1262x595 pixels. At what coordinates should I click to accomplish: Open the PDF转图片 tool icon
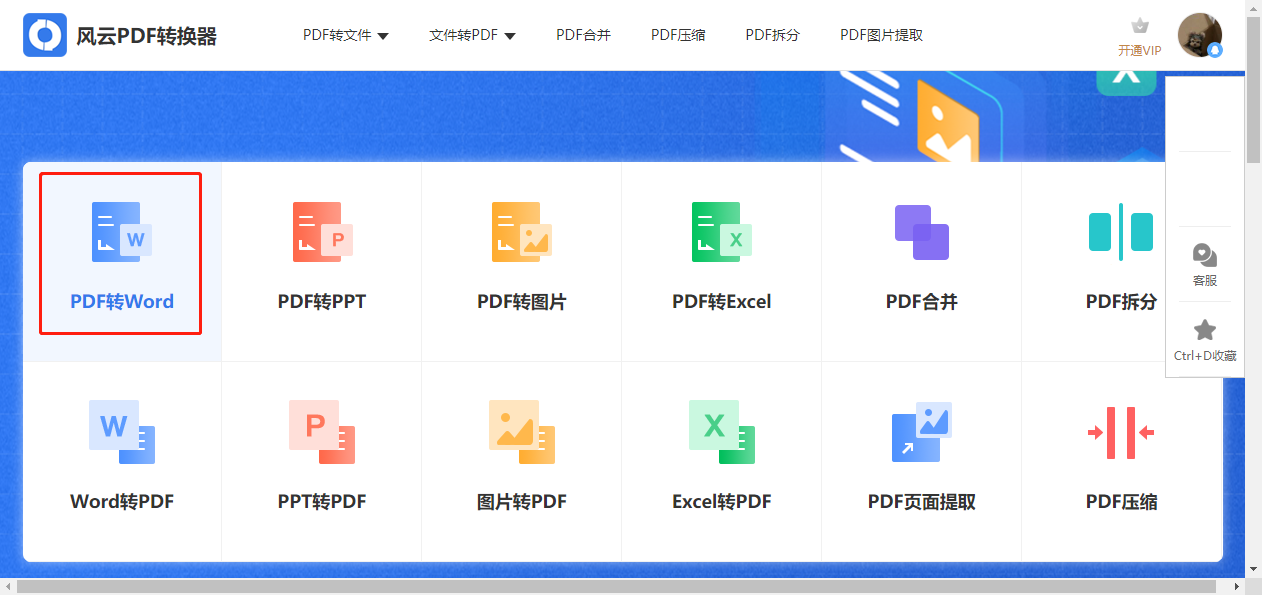click(522, 232)
